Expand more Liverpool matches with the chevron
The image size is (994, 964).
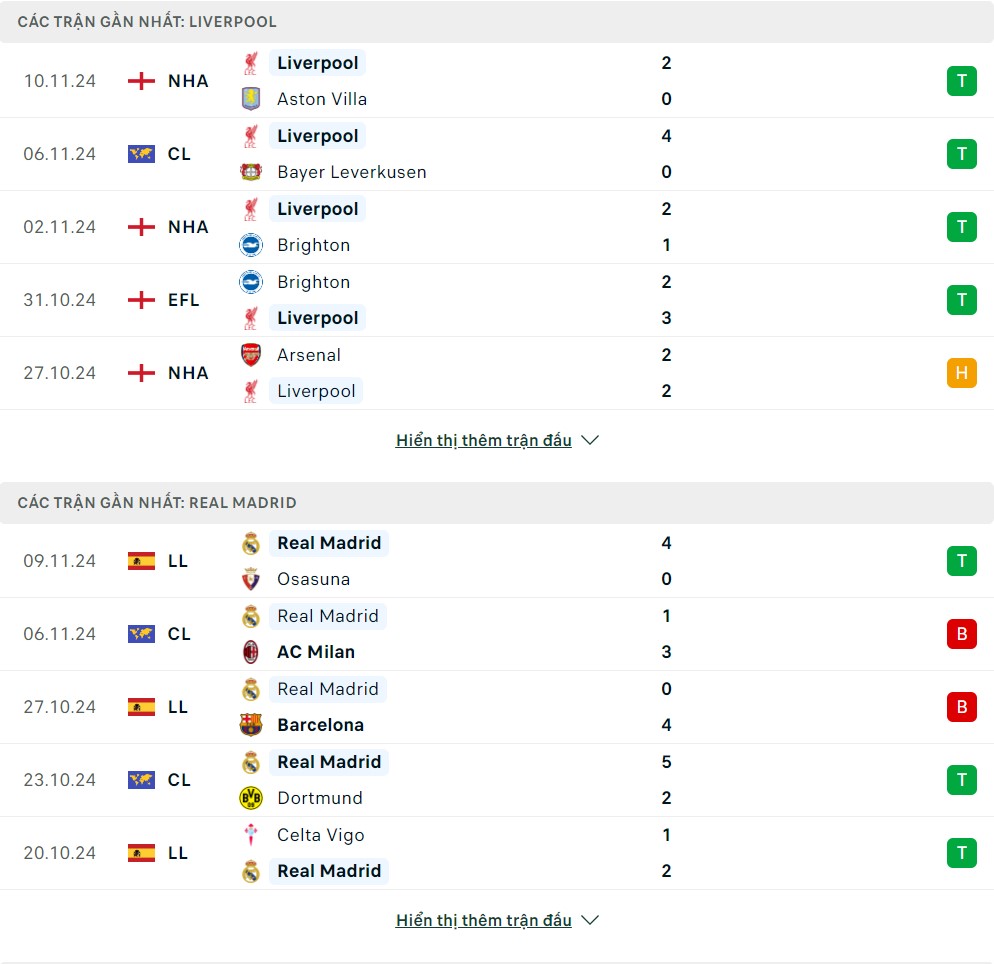pyautogui.click(x=590, y=440)
